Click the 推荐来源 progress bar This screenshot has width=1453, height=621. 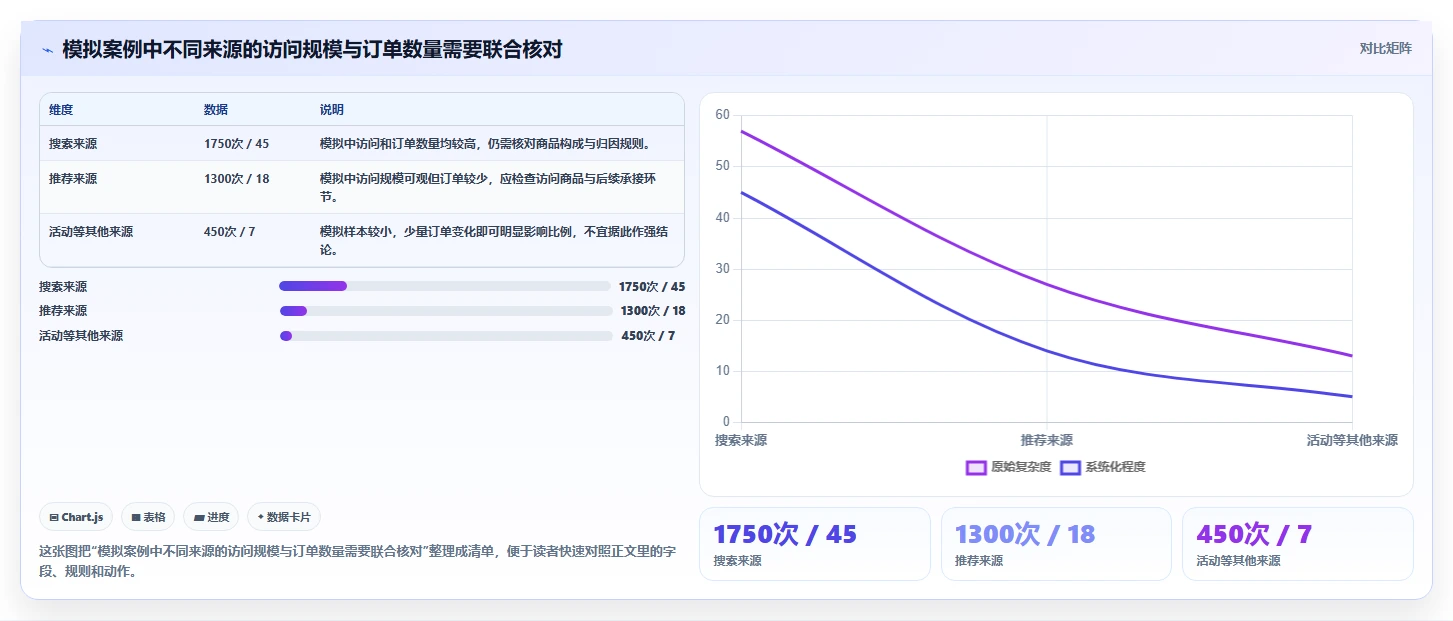pyautogui.click(x=445, y=311)
